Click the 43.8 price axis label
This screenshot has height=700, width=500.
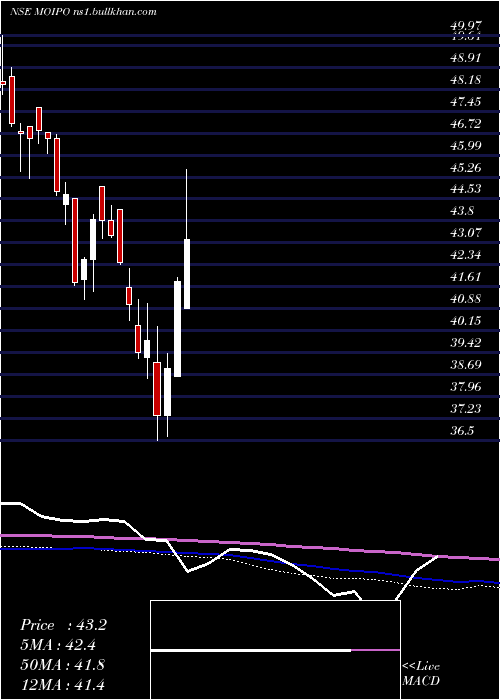click(462, 211)
